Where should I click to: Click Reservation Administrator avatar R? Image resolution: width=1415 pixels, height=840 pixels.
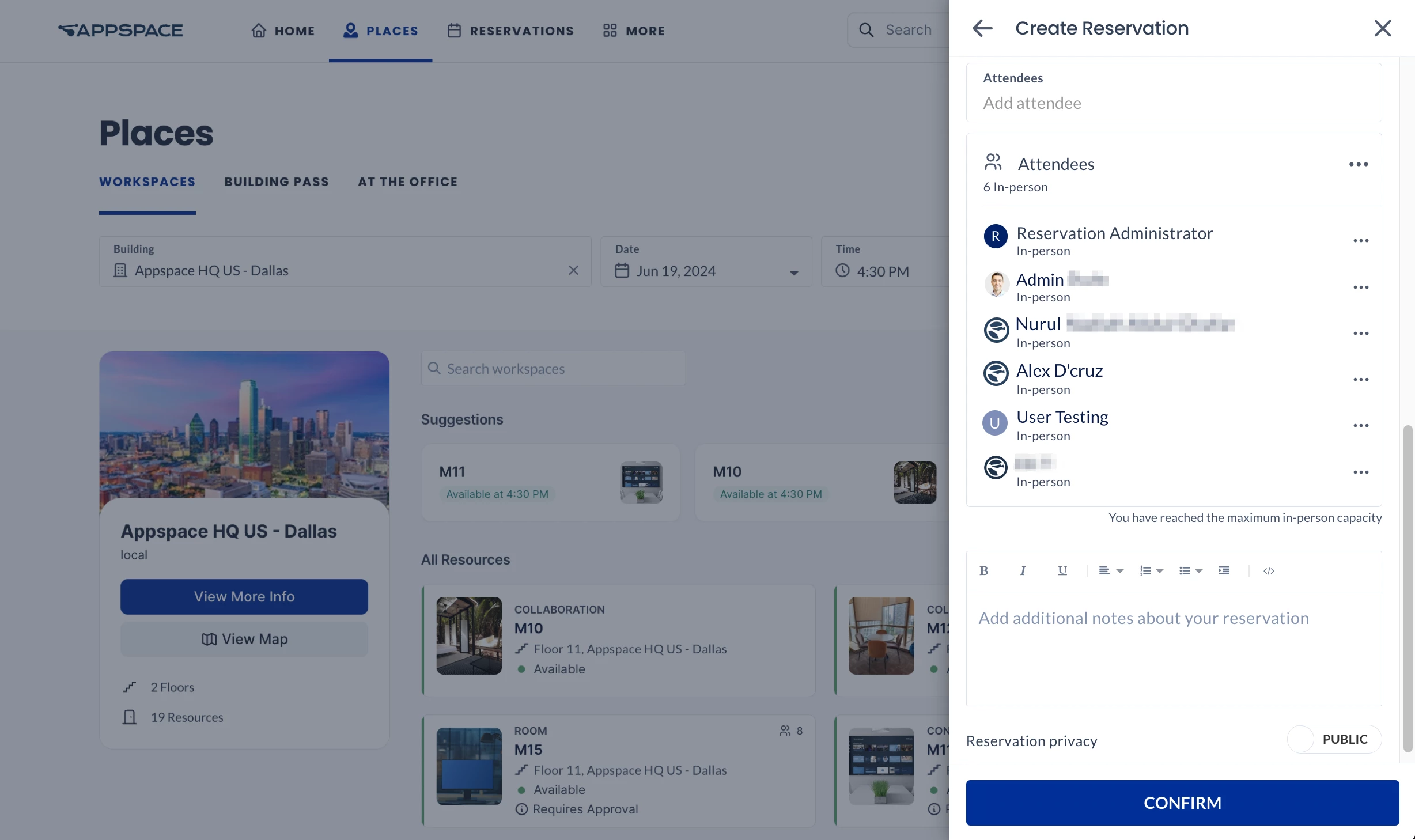pos(995,236)
